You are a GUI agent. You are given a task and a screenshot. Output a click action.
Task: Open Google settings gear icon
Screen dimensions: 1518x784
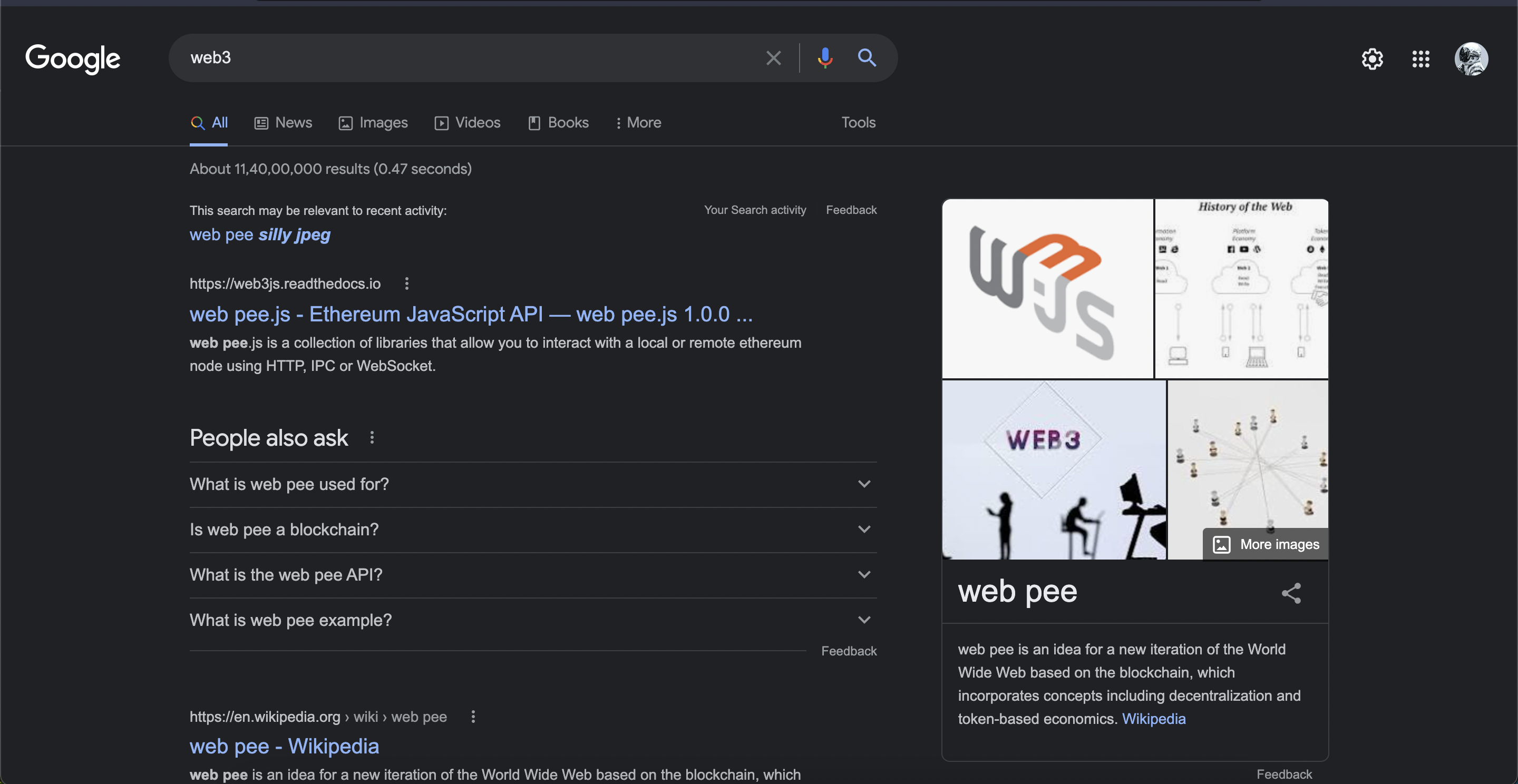click(x=1372, y=59)
